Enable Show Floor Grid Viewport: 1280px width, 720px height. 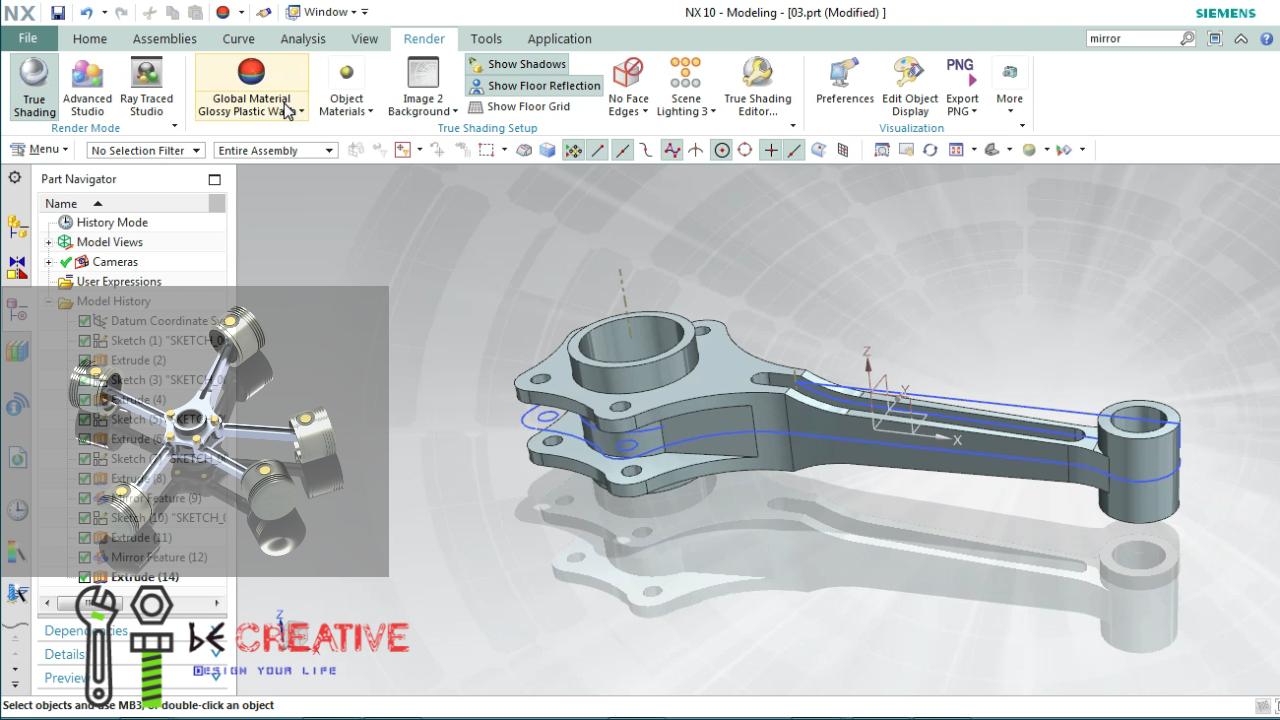[519, 107]
